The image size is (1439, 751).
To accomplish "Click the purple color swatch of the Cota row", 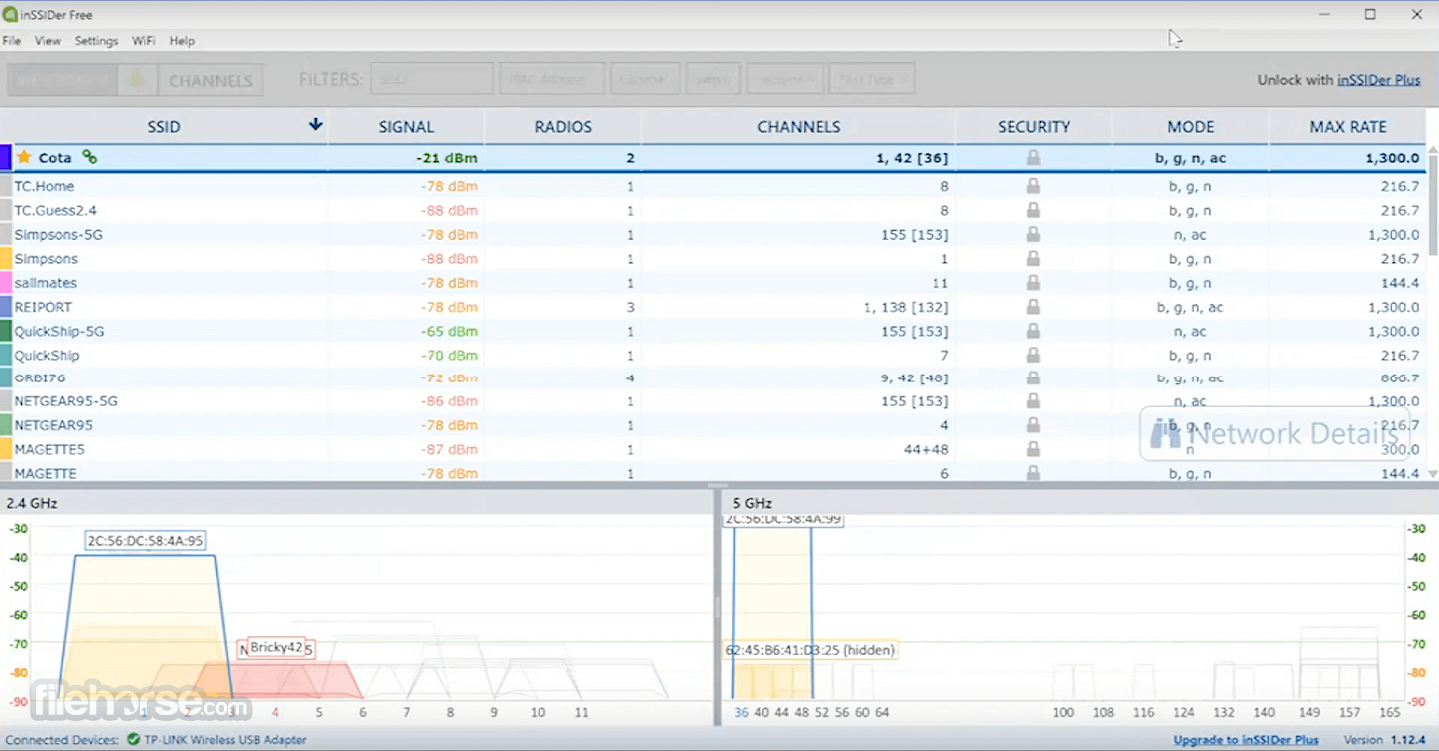I will tap(5, 157).
